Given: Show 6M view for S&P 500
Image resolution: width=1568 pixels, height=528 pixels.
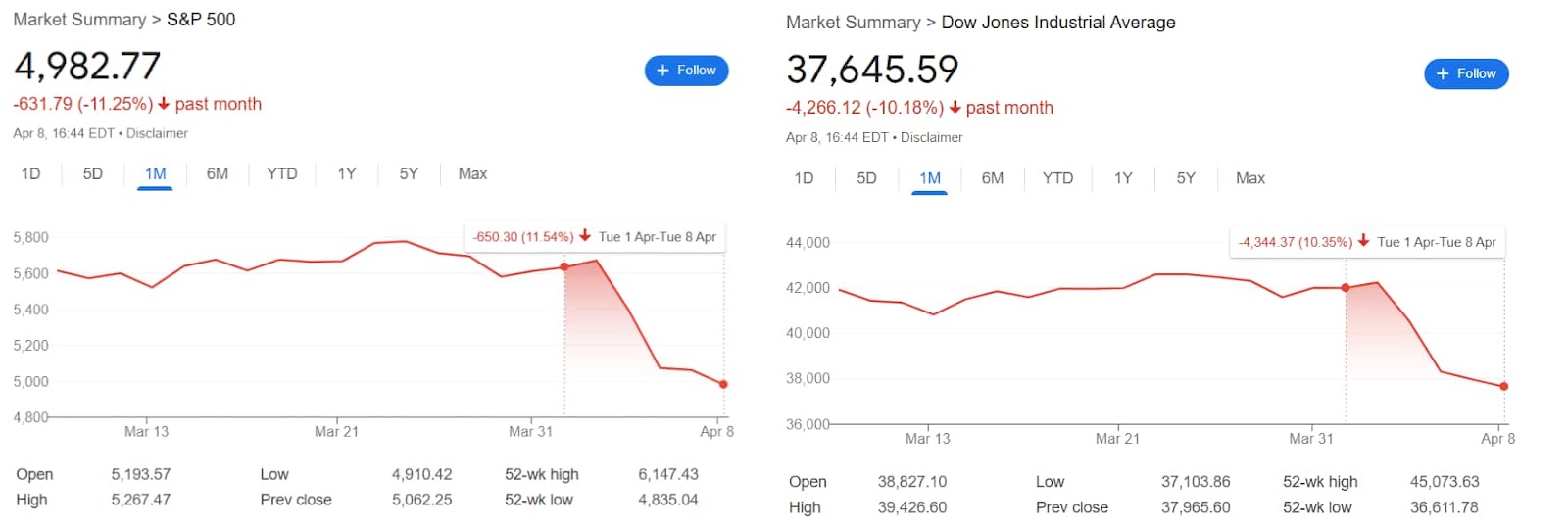Looking at the screenshot, I should point(218,174).
